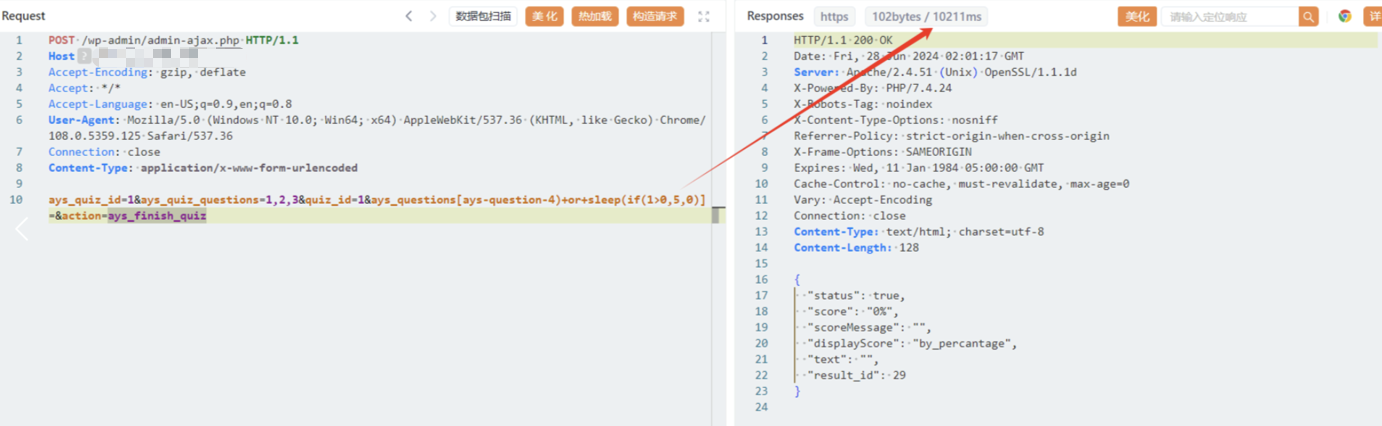The height and width of the screenshot is (426, 1382).
Task: Click the Cache-Control header line
Action: coord(962,184)
